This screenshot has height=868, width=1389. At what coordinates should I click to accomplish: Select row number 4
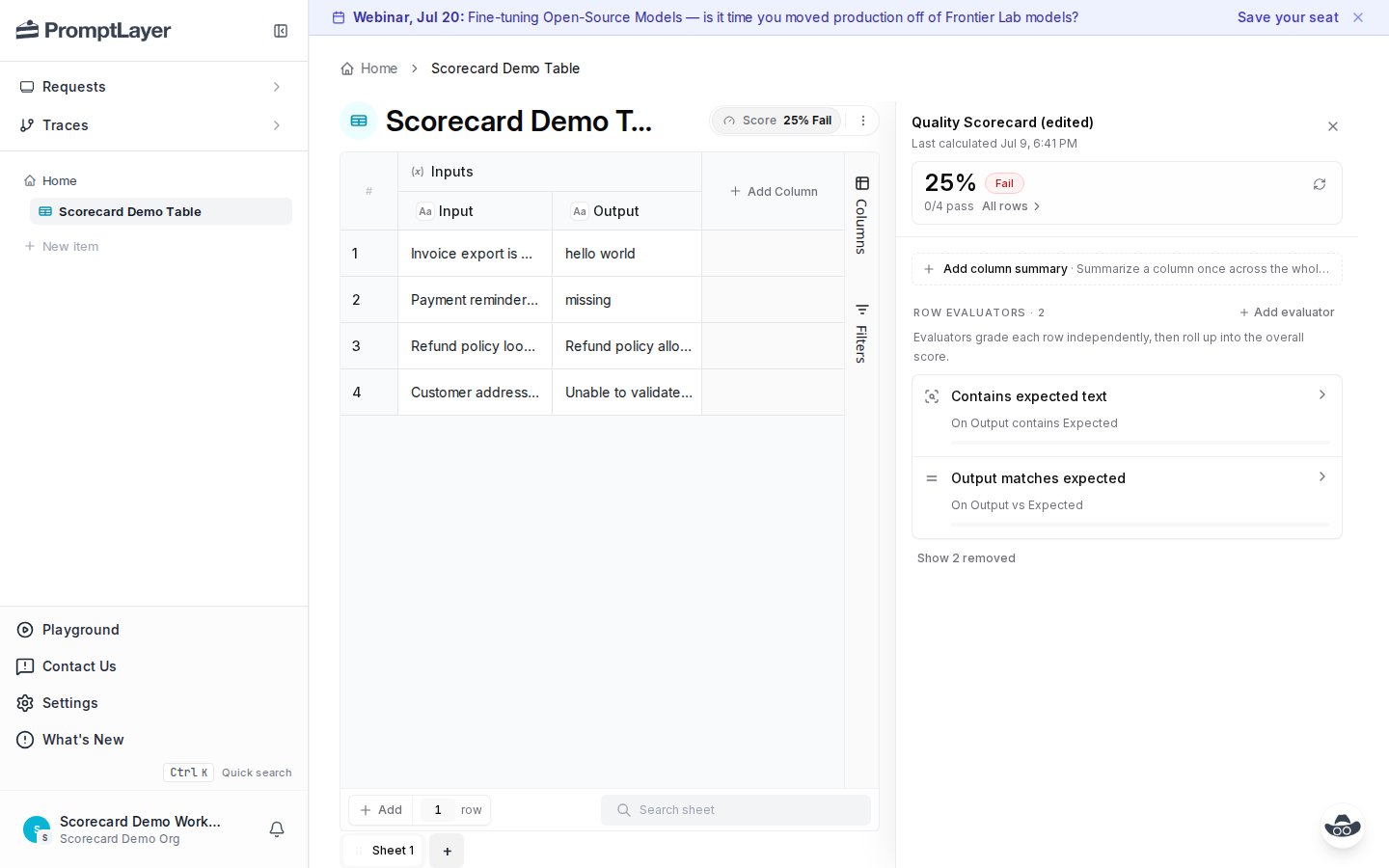368,393
